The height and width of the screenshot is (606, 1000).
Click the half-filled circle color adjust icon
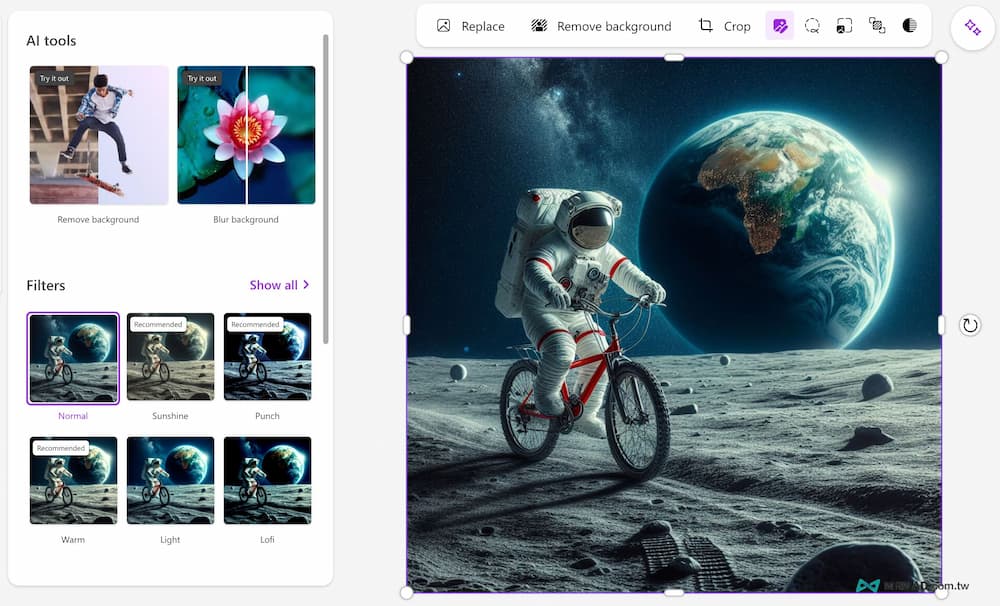[x=909, y=26]
